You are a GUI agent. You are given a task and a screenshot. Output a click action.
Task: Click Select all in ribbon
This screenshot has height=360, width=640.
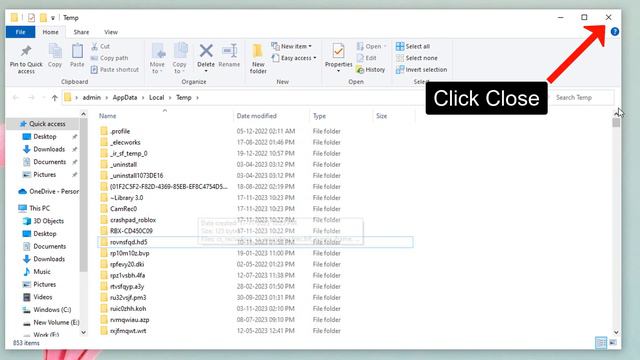[x=413, y=47]
